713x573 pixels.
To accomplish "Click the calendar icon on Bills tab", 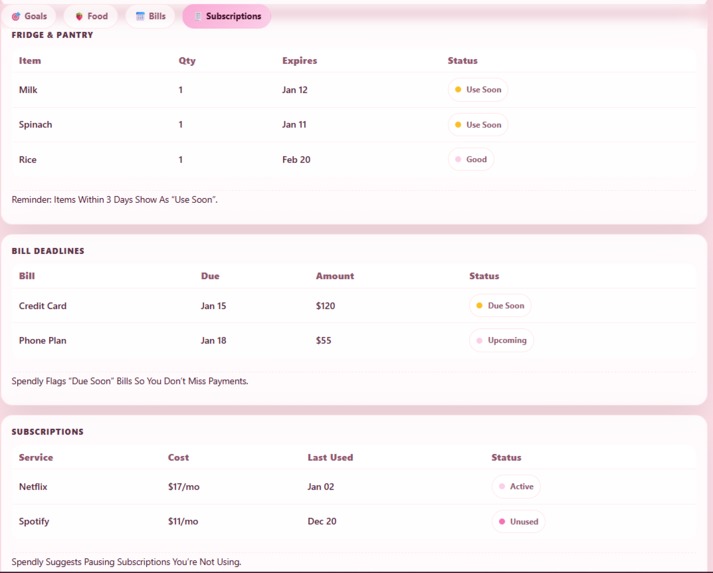I will pos(140,16).
